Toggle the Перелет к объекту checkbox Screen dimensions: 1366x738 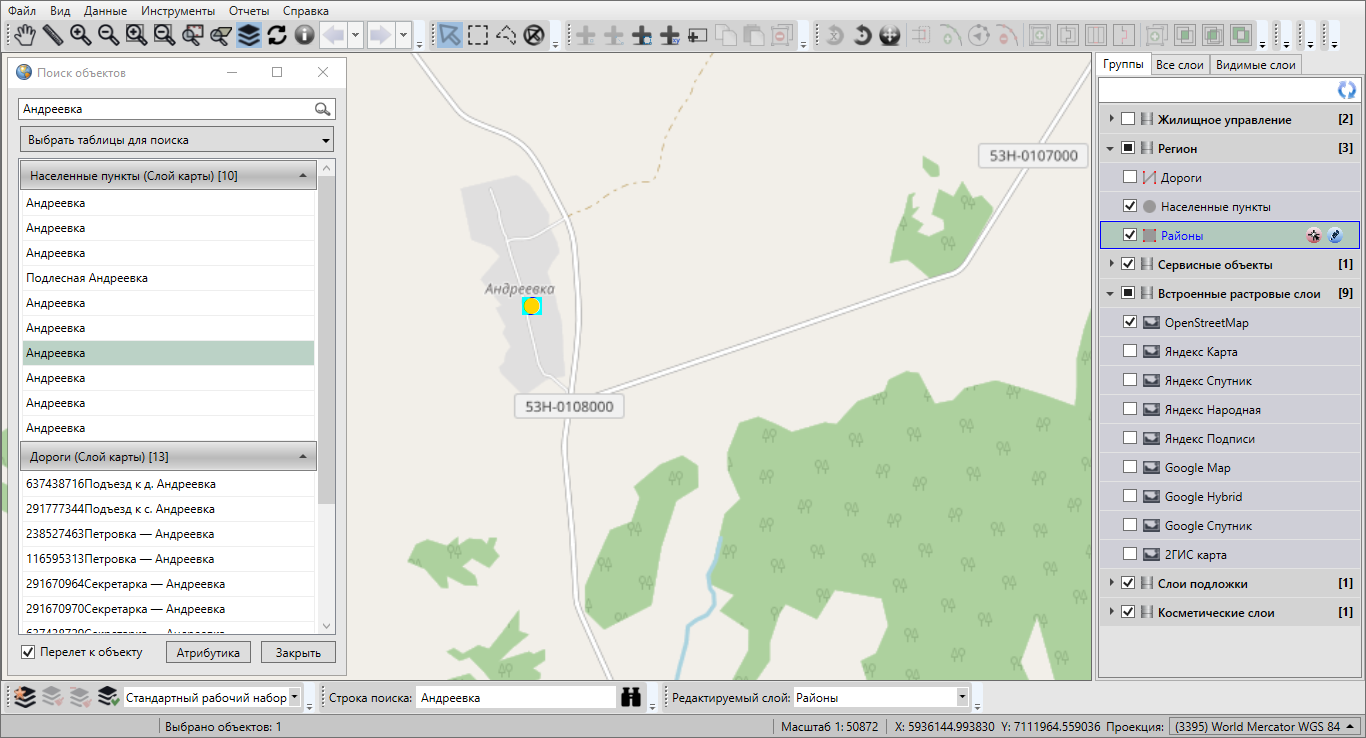pos(28,652)
